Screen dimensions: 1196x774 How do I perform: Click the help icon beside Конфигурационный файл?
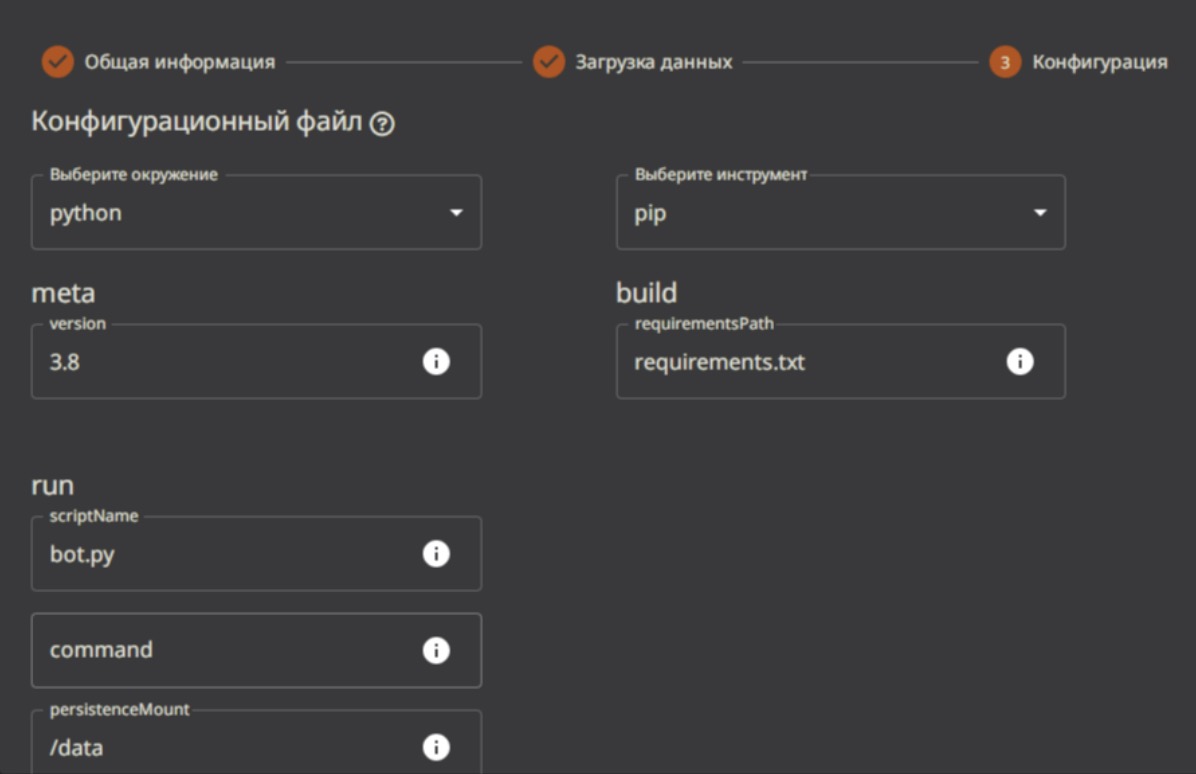382,125
